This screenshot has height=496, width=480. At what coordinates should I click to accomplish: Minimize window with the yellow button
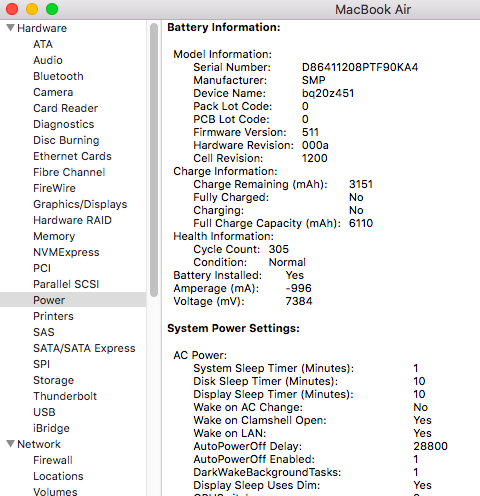pyautogui.click(x=32, y=9)
